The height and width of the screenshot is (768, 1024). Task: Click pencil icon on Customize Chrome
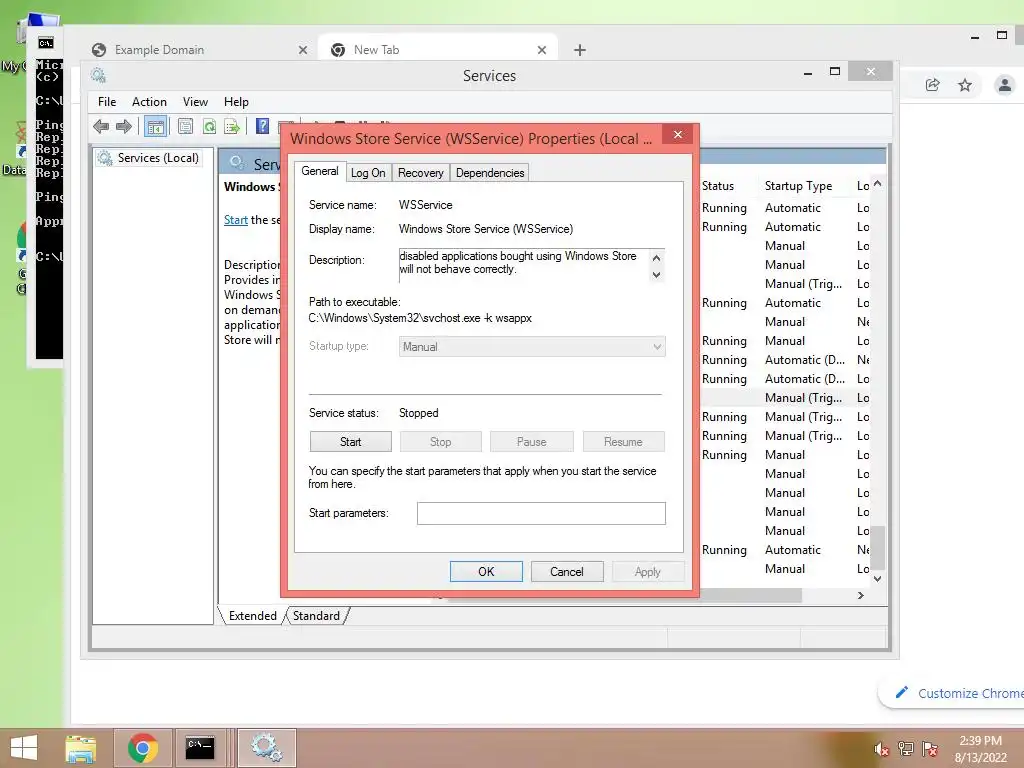902,693
